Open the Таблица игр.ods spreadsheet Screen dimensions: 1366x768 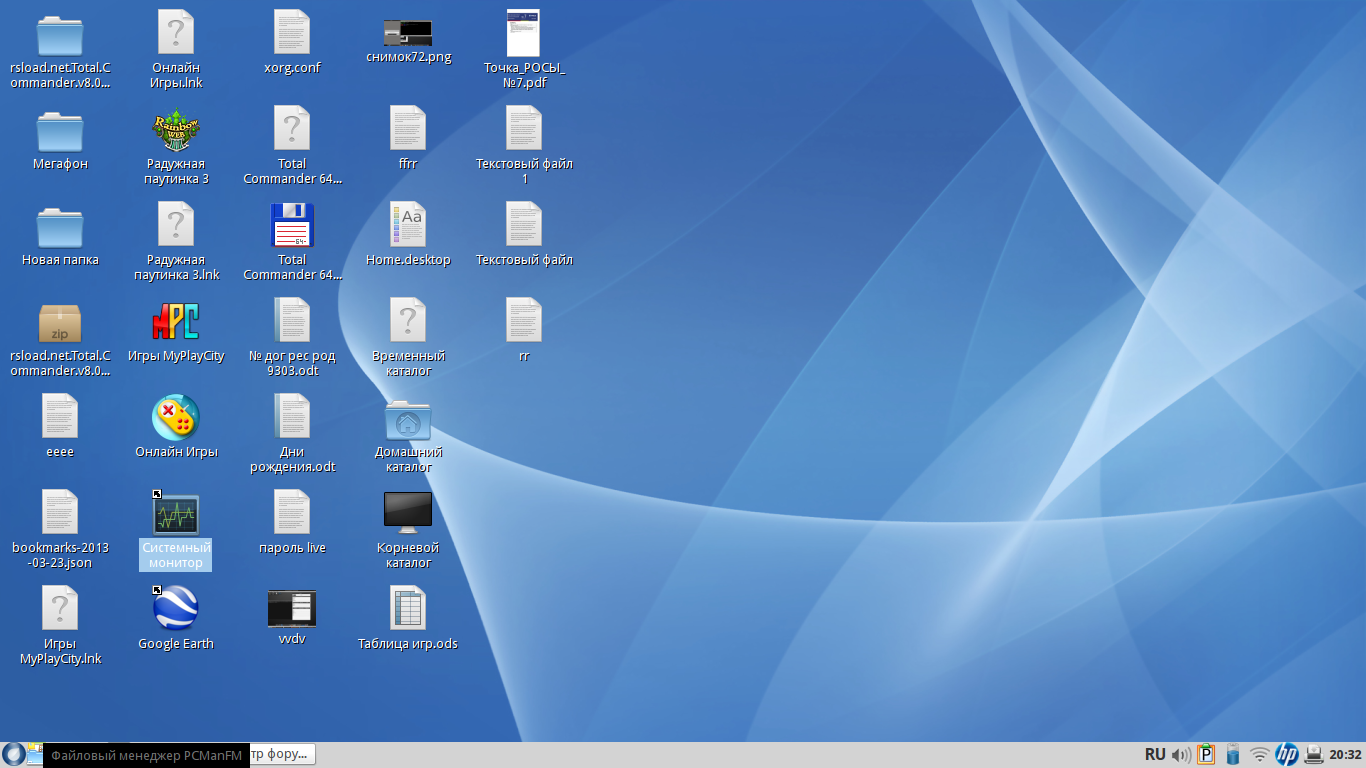coord(408,609)
